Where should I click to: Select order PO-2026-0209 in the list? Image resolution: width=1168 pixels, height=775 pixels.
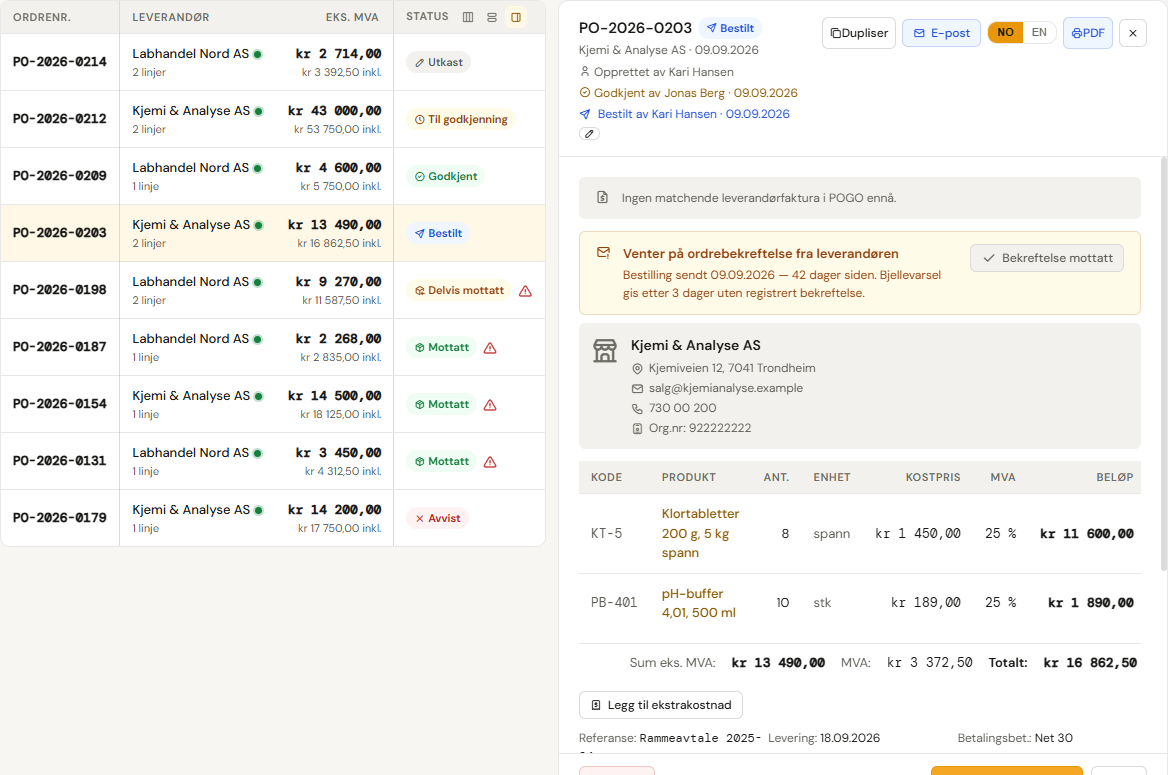[273, 177]
